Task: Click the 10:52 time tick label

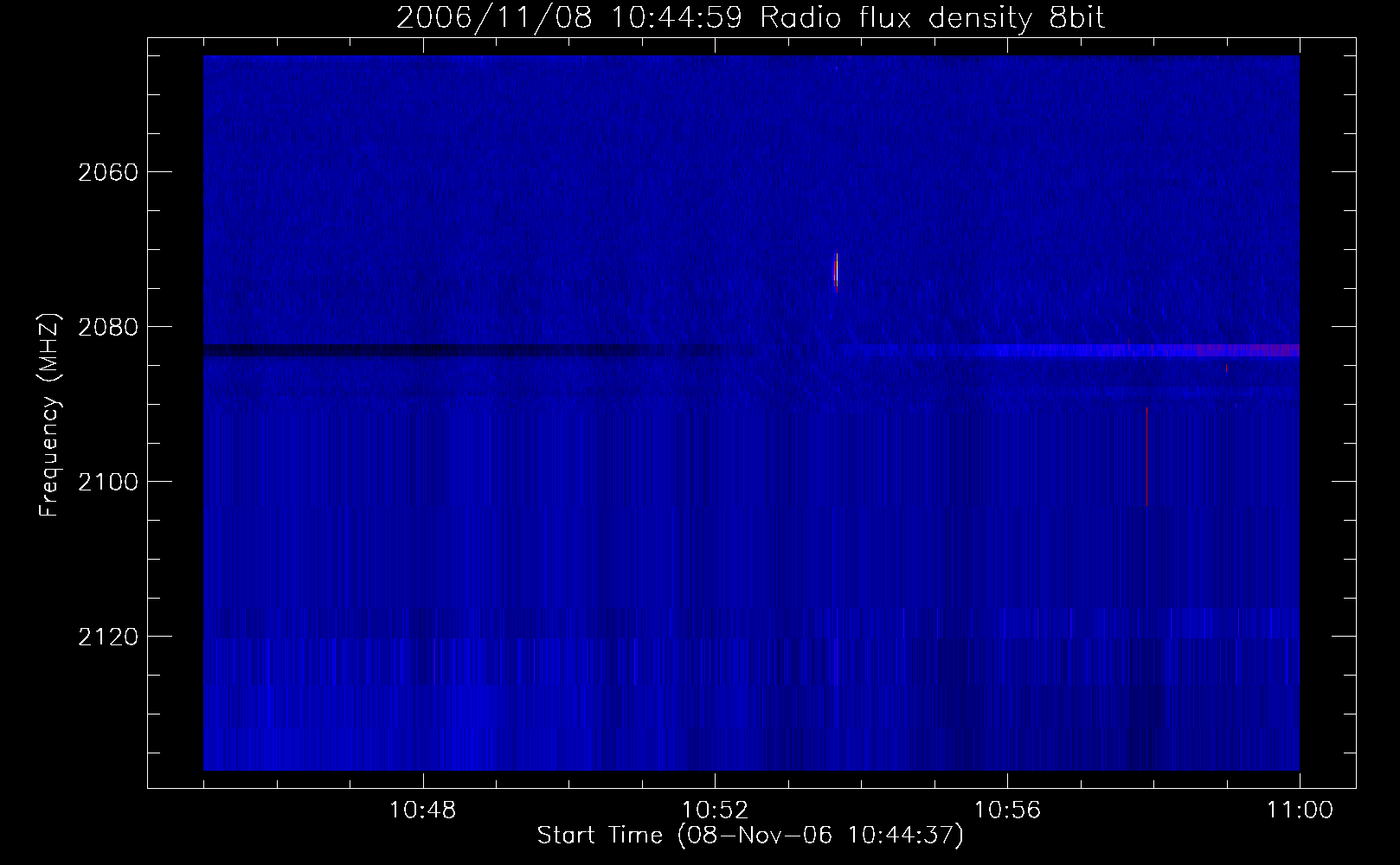Action: (x=715, y=811)
